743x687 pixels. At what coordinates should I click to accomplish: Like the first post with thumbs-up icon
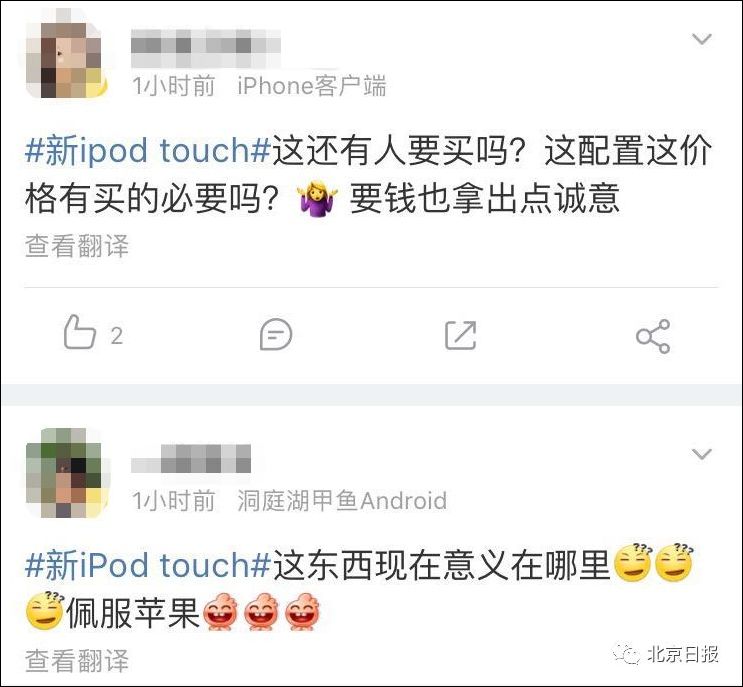point(80,333)
